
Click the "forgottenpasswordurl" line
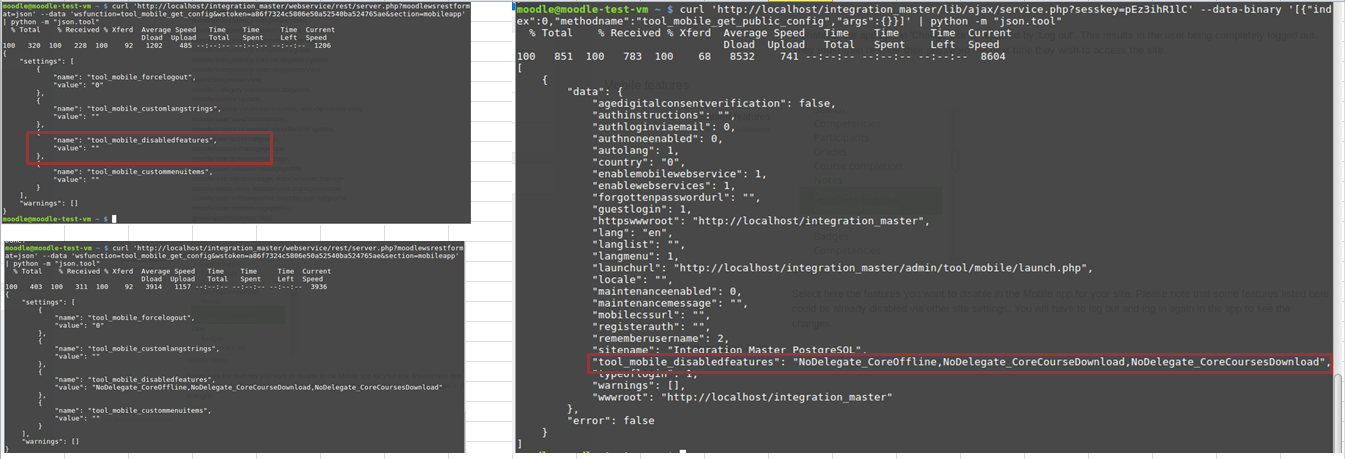click(x=677, y=197)
